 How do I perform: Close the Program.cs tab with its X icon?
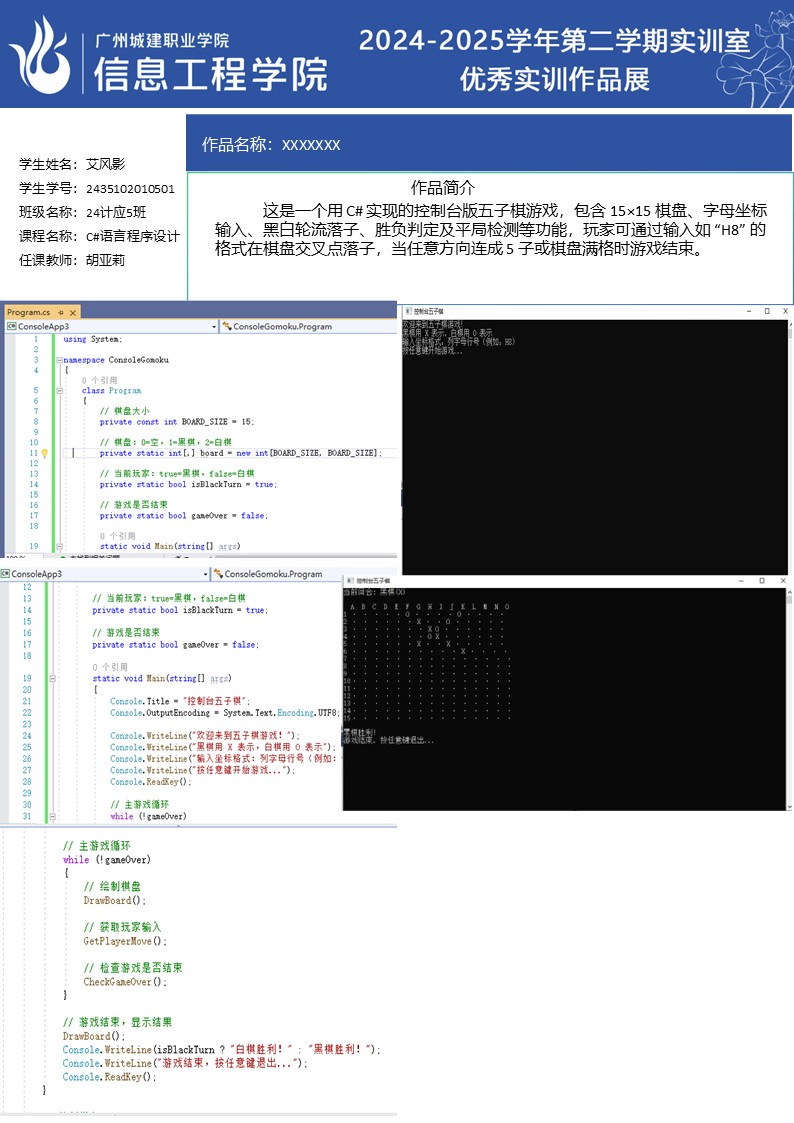(73, 312)
